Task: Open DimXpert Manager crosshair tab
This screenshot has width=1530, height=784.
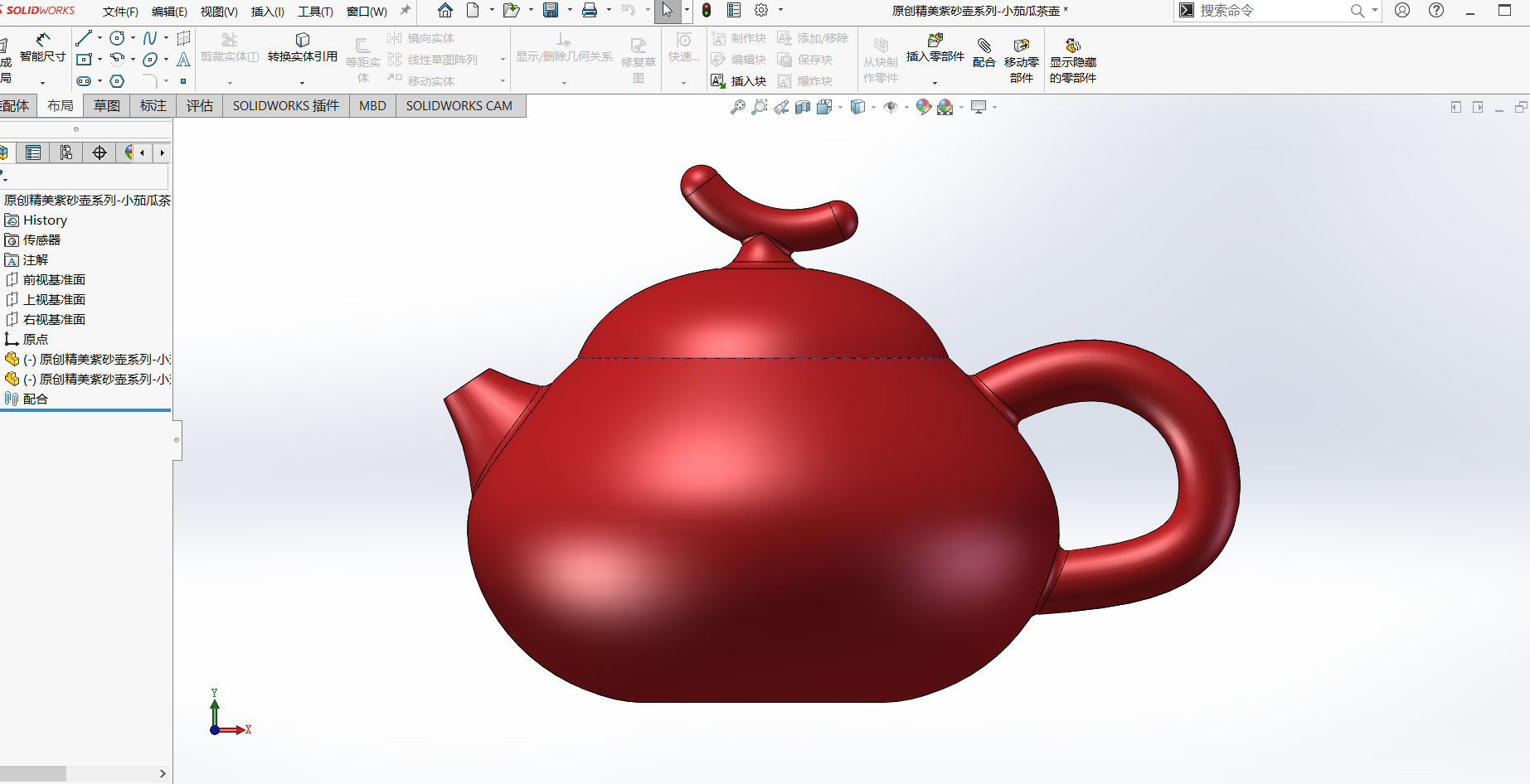Action: coord(100,152)
